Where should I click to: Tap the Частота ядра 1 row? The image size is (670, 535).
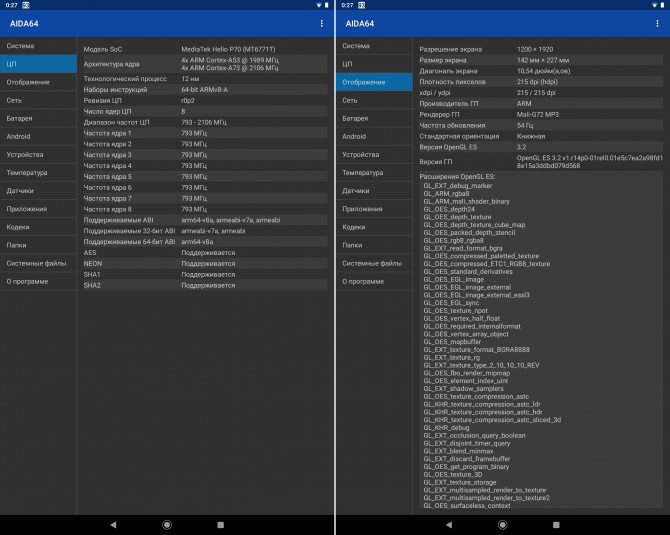click(205, 133)
